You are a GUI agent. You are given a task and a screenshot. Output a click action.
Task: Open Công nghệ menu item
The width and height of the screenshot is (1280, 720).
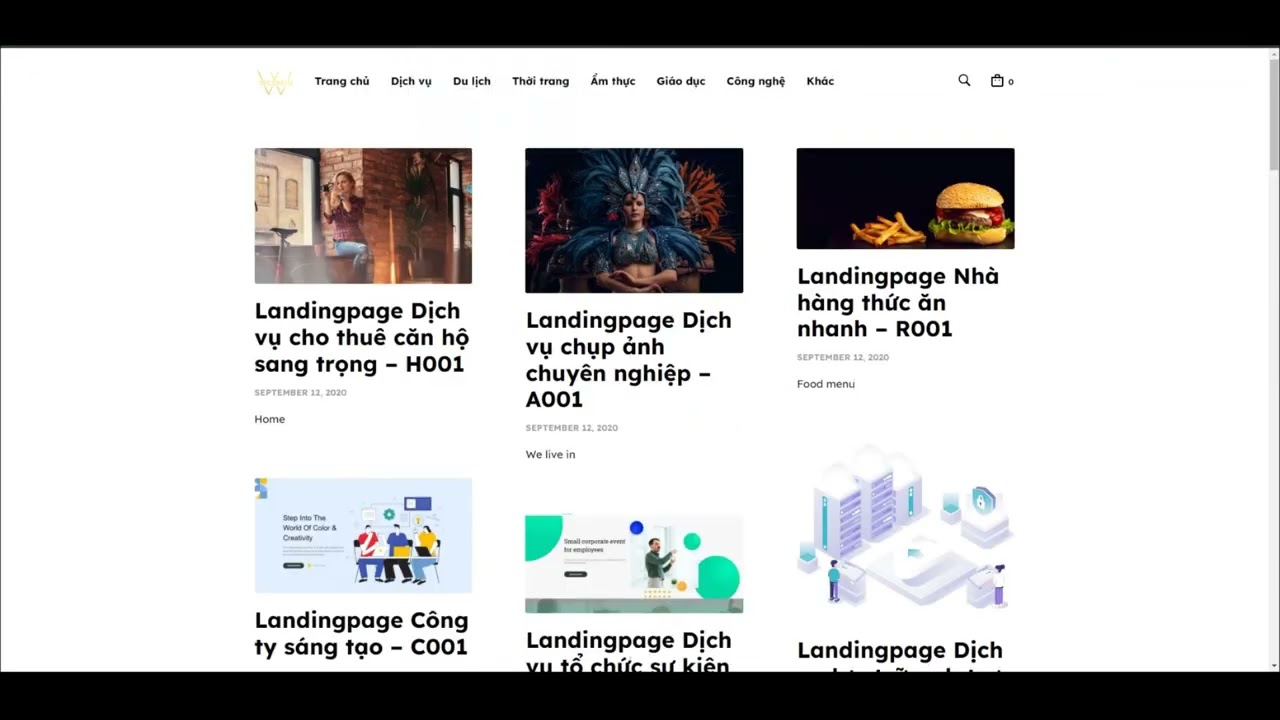(756, 81)
